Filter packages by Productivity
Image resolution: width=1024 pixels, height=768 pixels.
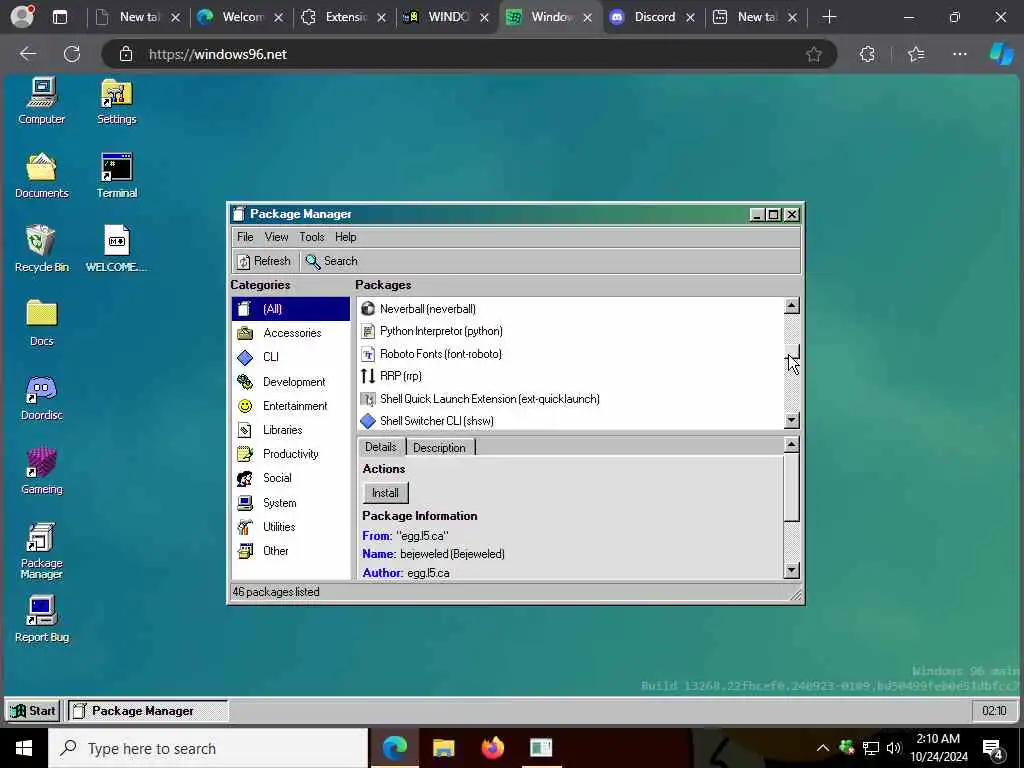click(291, 454)
